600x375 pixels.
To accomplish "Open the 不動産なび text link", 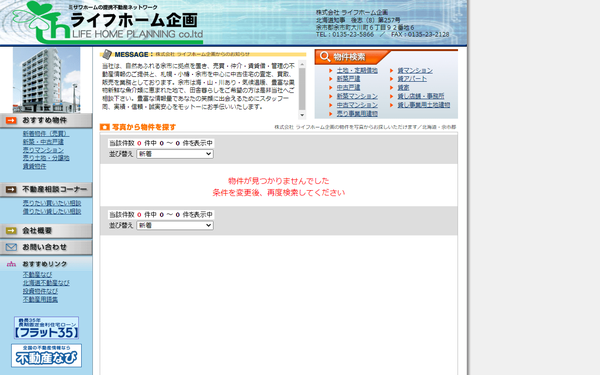I will 38,275.
